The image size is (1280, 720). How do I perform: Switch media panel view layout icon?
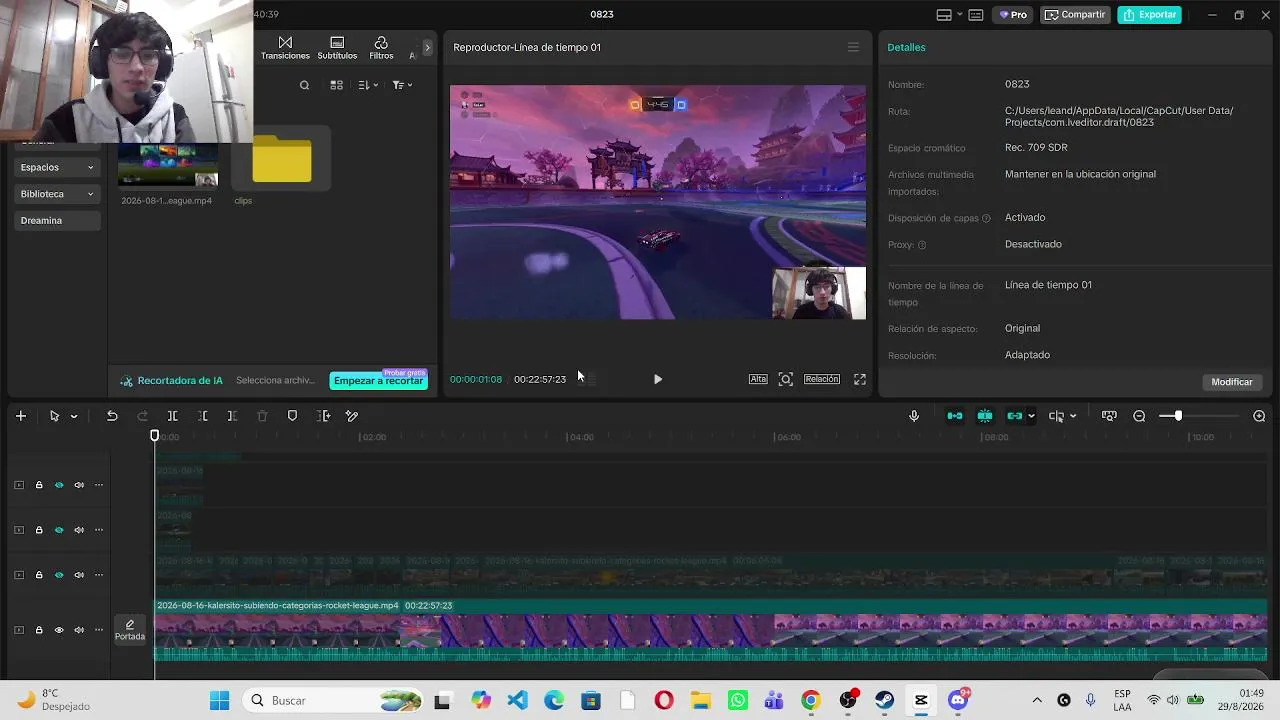coord(336,85)
